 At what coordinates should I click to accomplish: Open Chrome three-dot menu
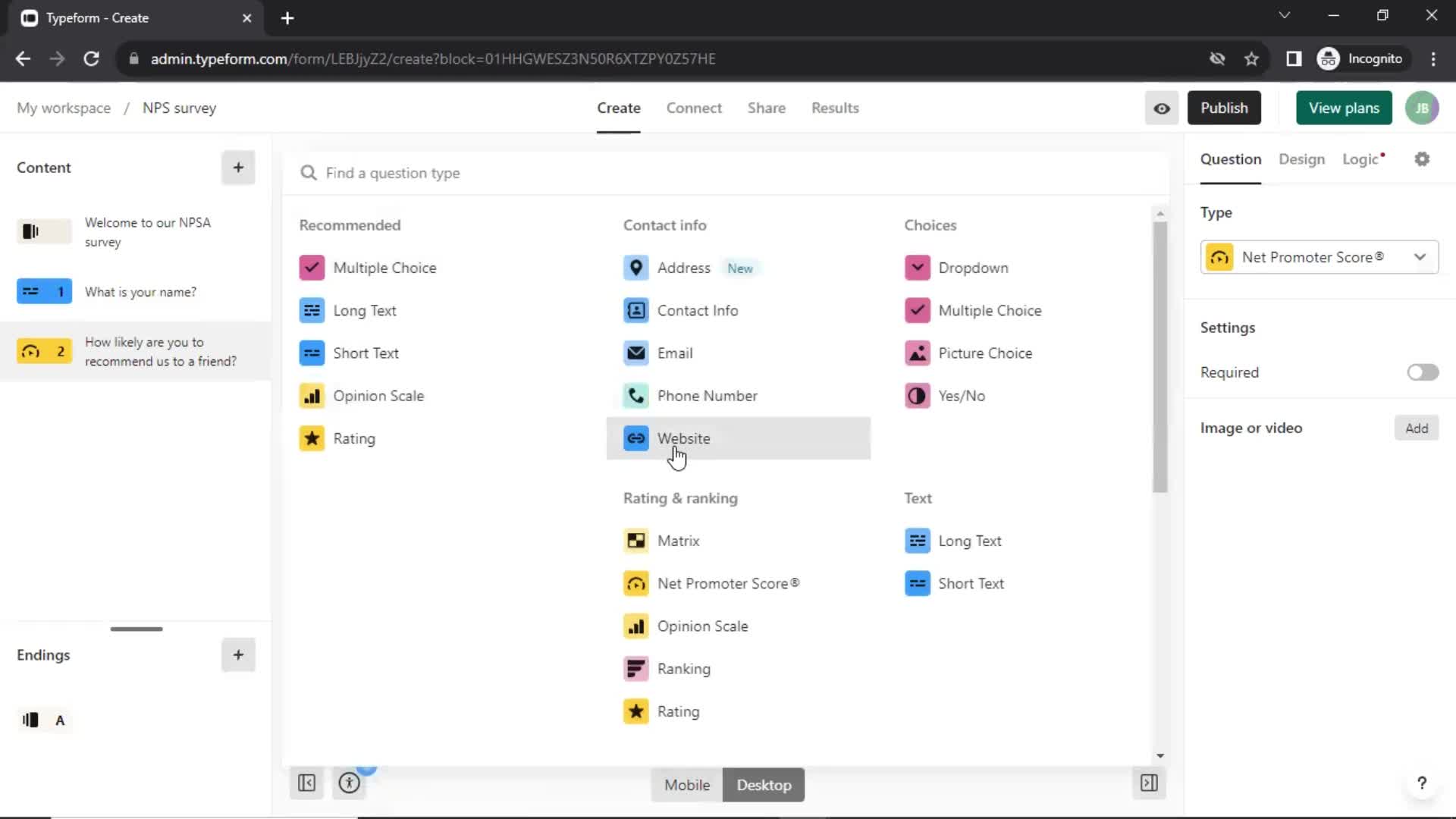tap(1433, 59)
